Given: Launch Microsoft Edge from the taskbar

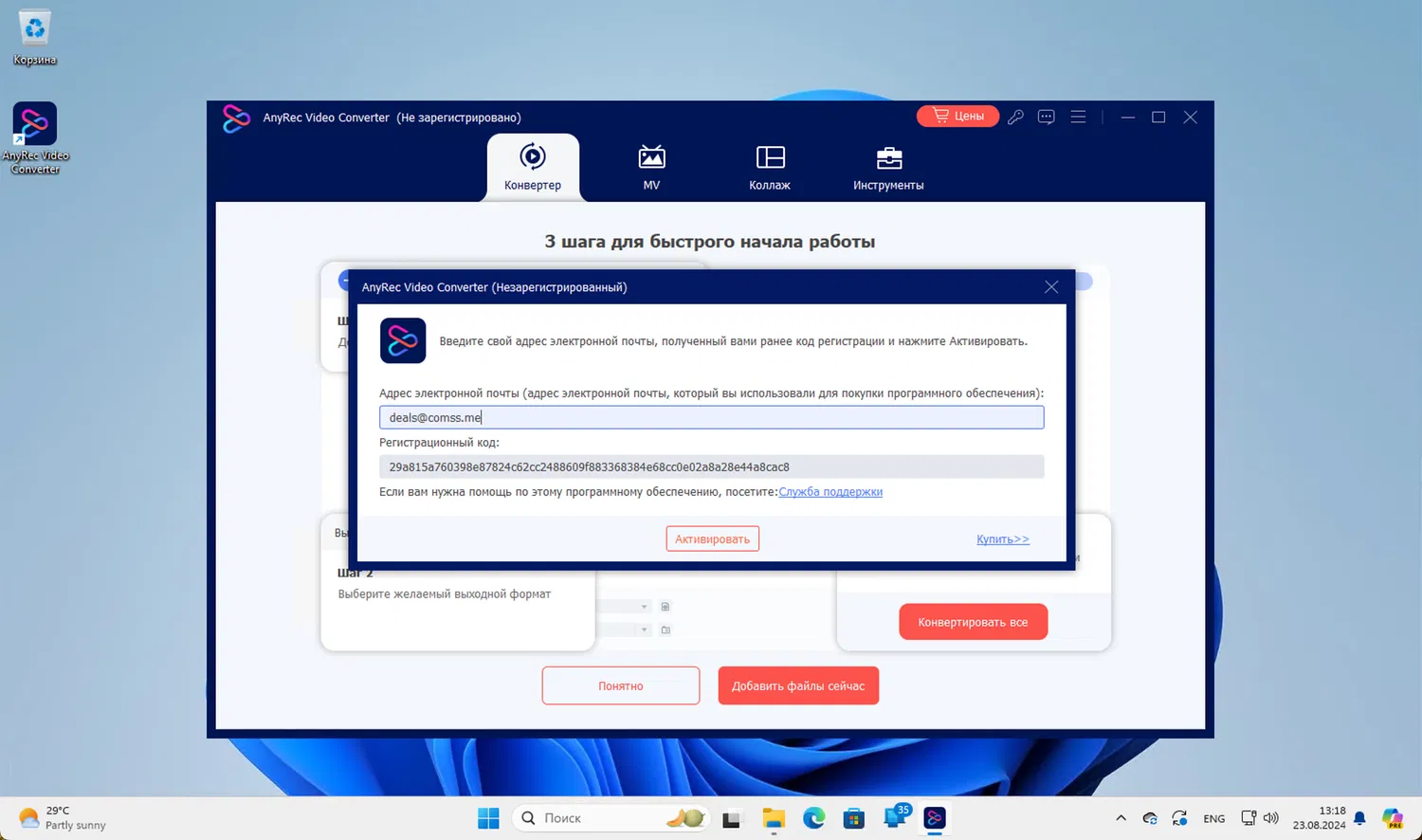Looking at the screenshot, I should 813,817.
